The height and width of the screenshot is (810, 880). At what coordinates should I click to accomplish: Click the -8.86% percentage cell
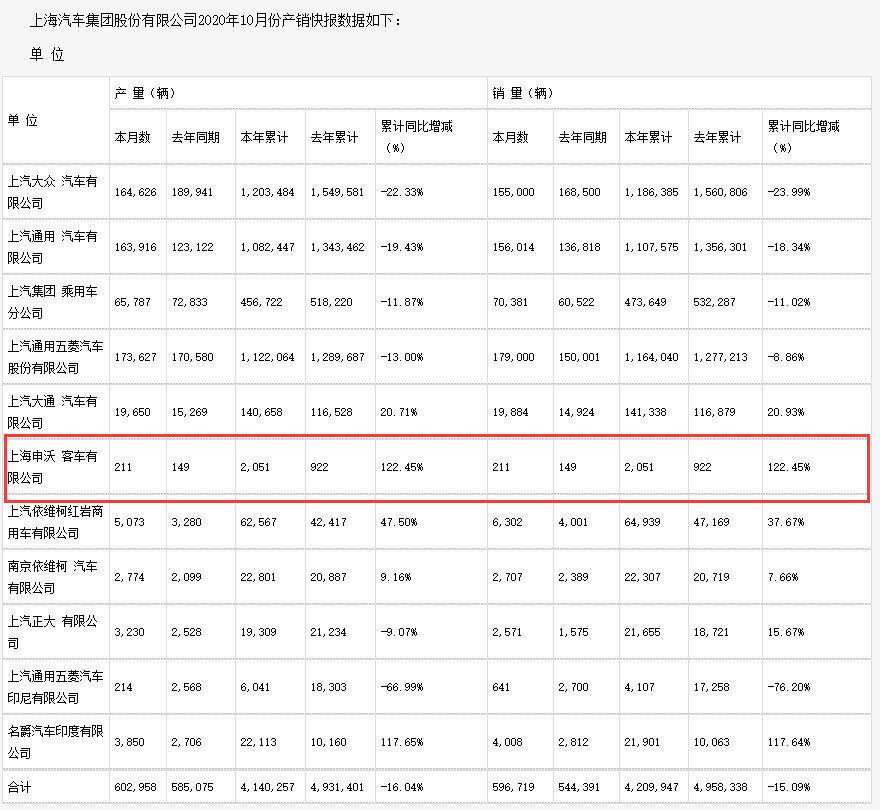786,357
